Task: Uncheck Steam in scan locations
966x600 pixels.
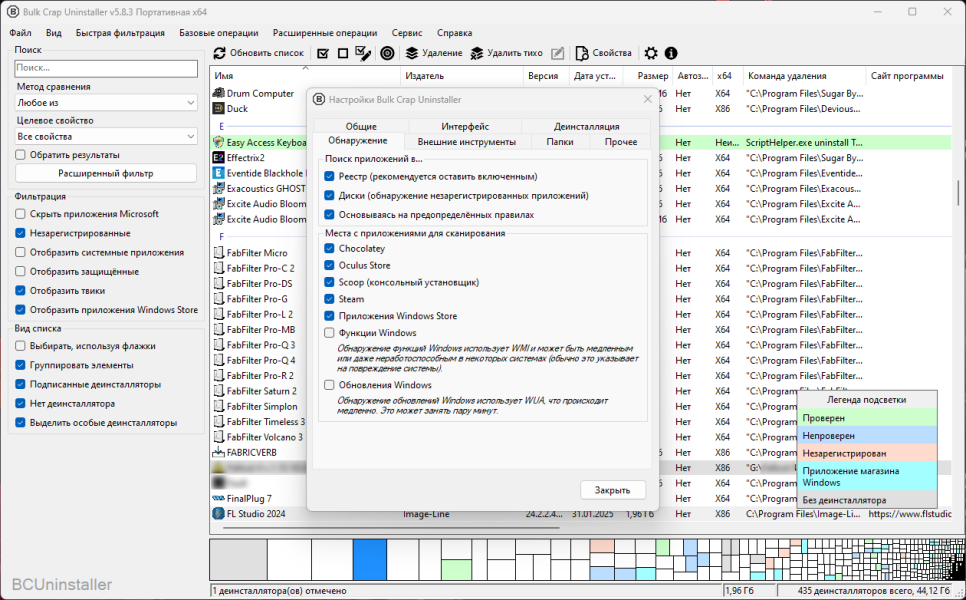Action: 329,299
